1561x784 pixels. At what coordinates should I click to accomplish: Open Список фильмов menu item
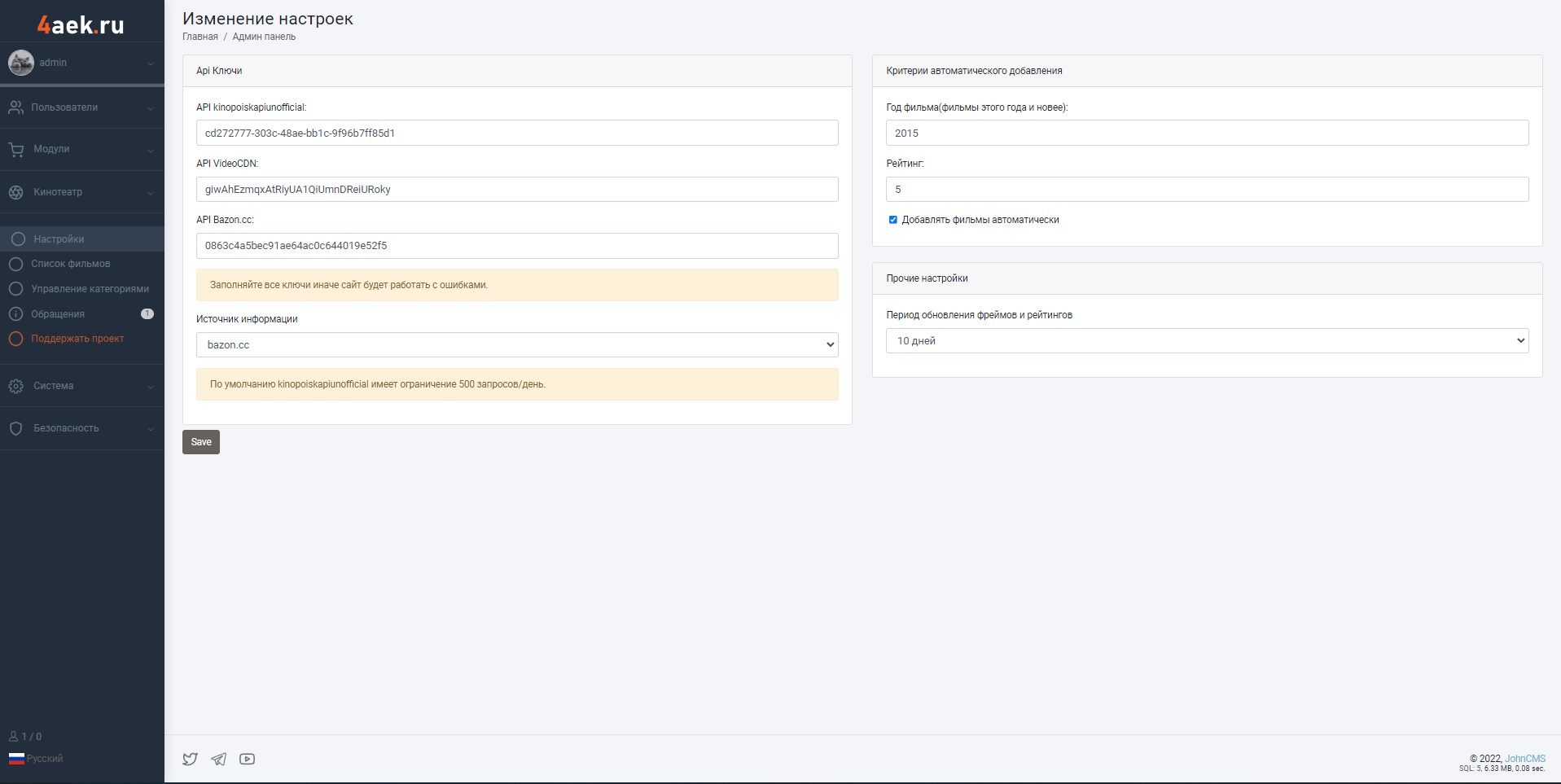[71, 264]
